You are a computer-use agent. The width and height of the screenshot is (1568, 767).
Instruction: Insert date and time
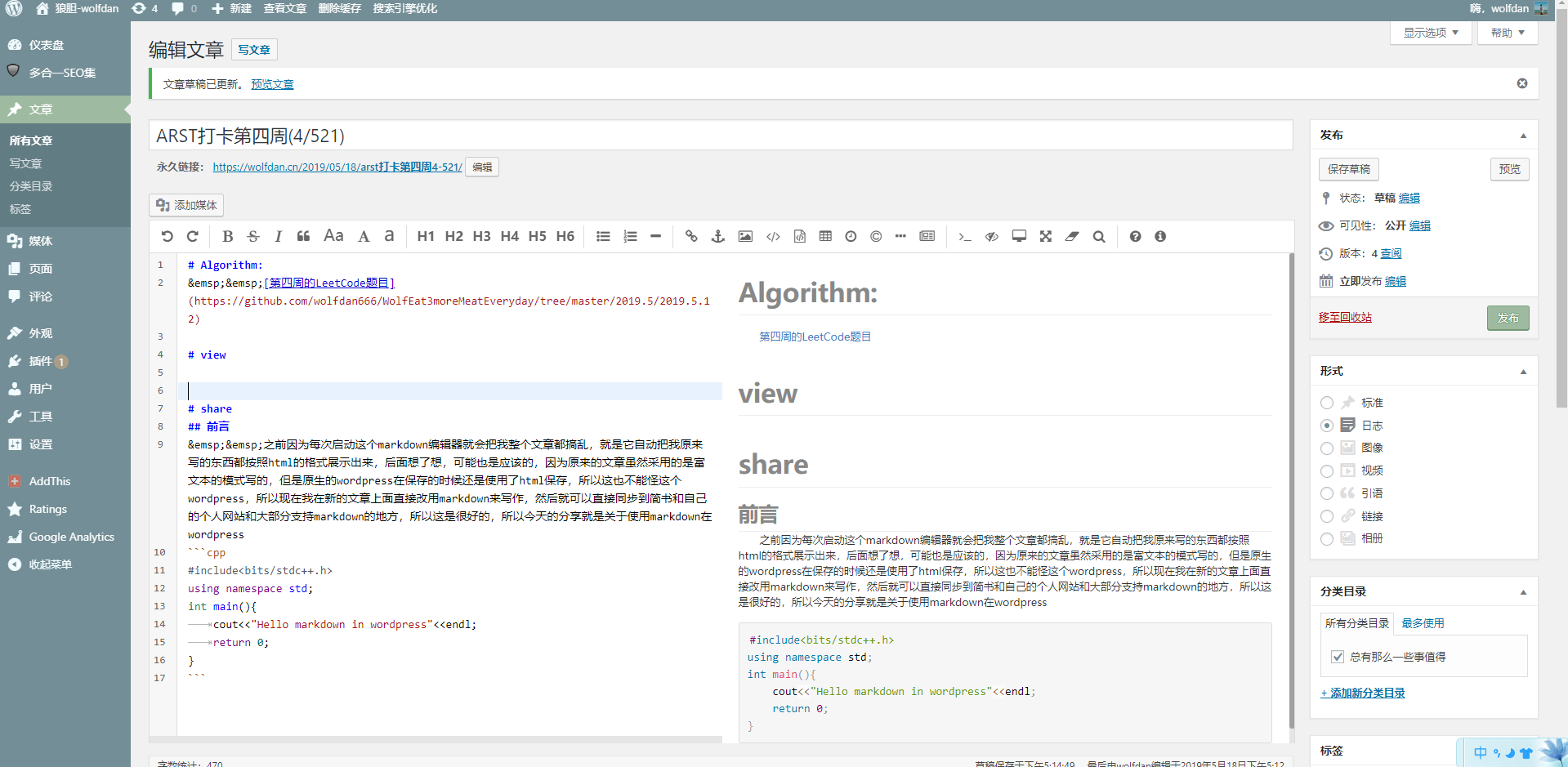click(851, 237)
